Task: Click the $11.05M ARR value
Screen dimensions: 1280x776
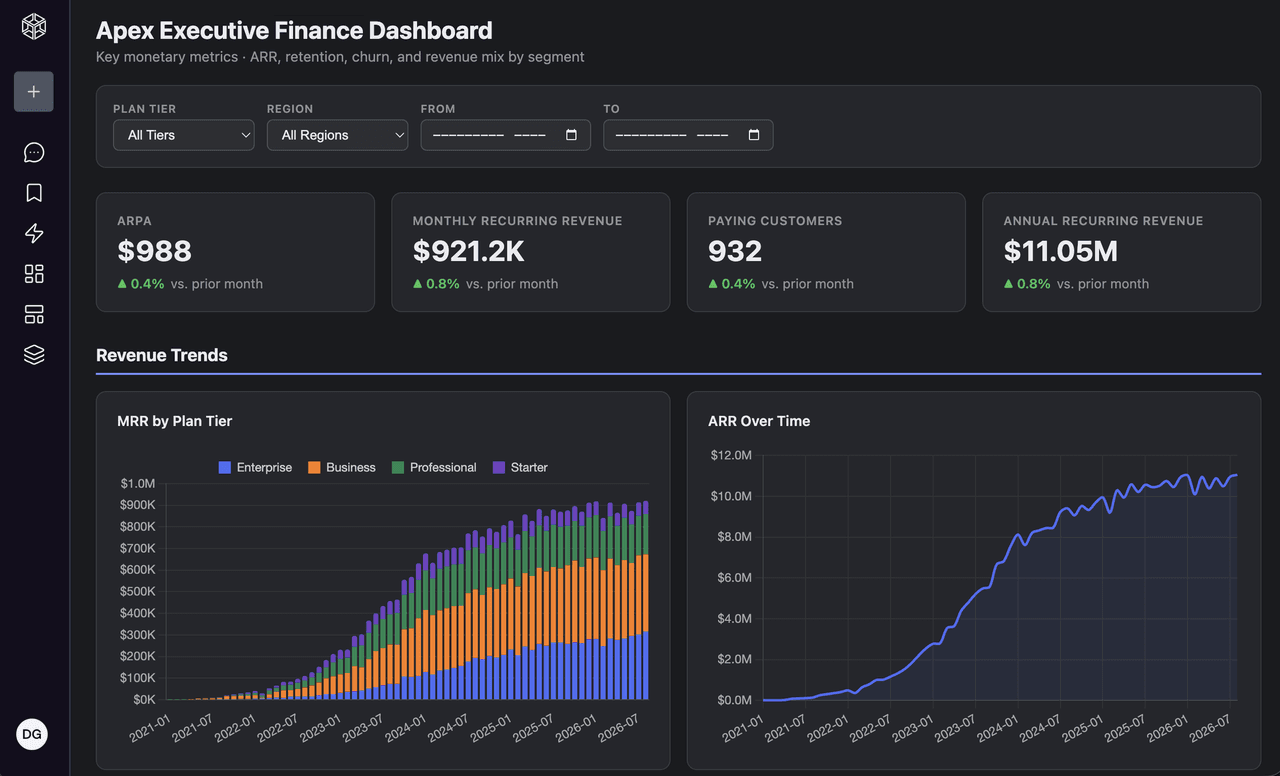Action: tap(1061, 251)
